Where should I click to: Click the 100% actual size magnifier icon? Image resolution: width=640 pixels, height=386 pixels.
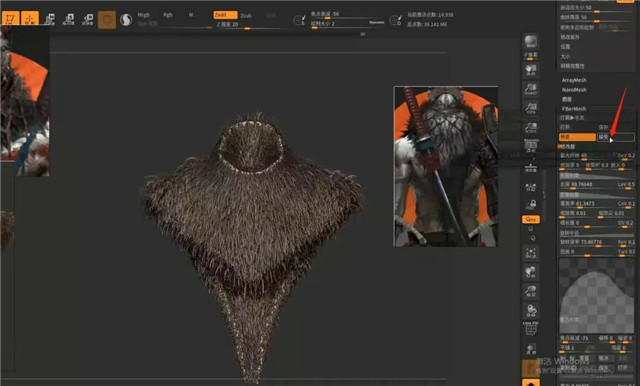click(531, 109)
